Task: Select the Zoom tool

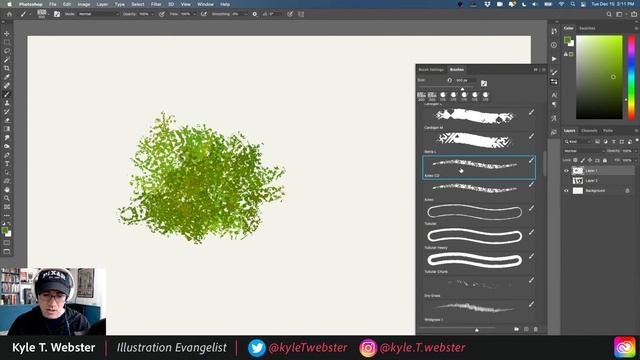Action: (x=7, y=198)
